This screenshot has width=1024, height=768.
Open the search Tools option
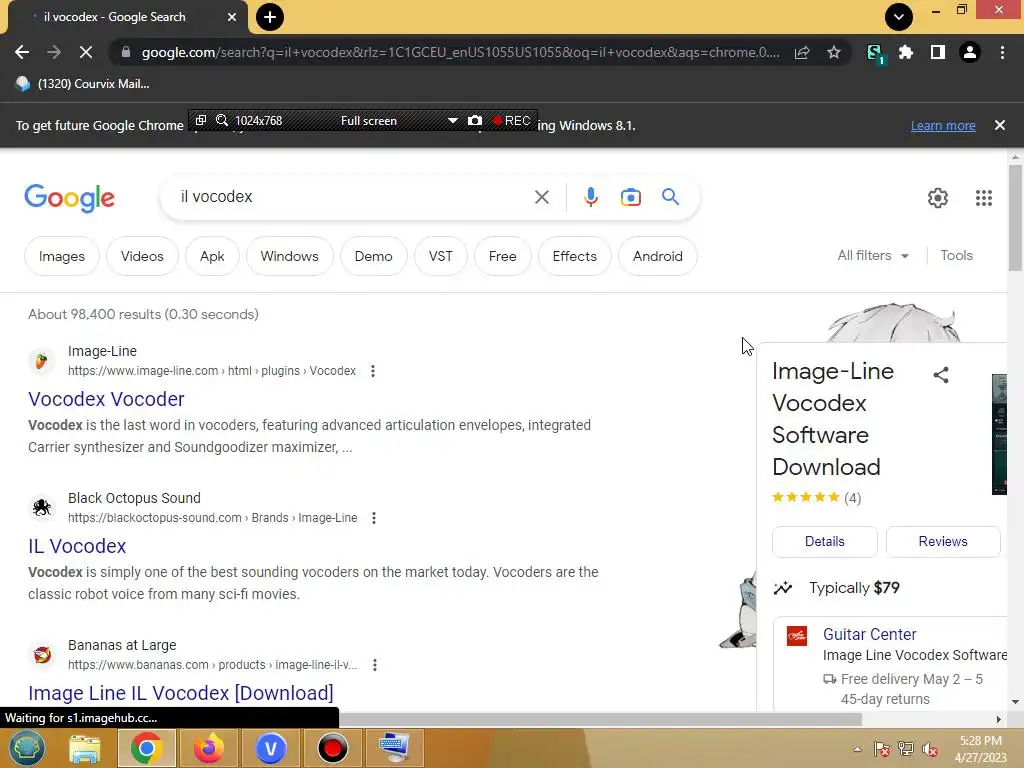957,255
